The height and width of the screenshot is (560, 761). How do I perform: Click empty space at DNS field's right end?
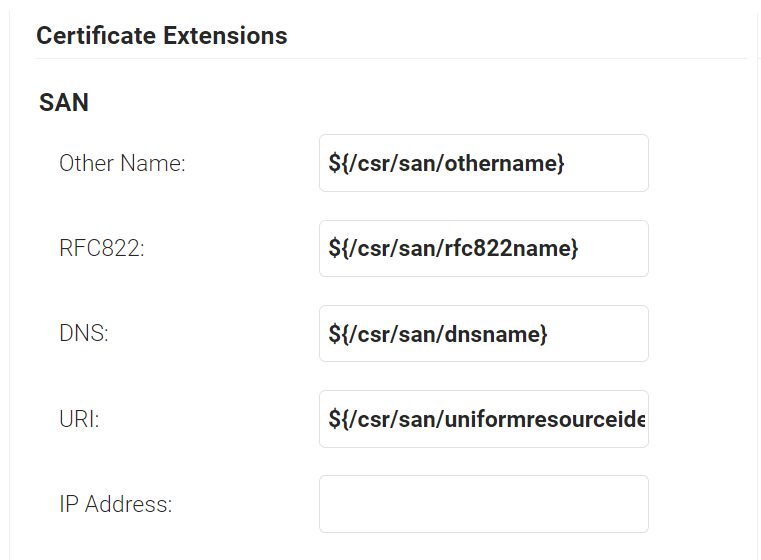click(x=610, y=333)
